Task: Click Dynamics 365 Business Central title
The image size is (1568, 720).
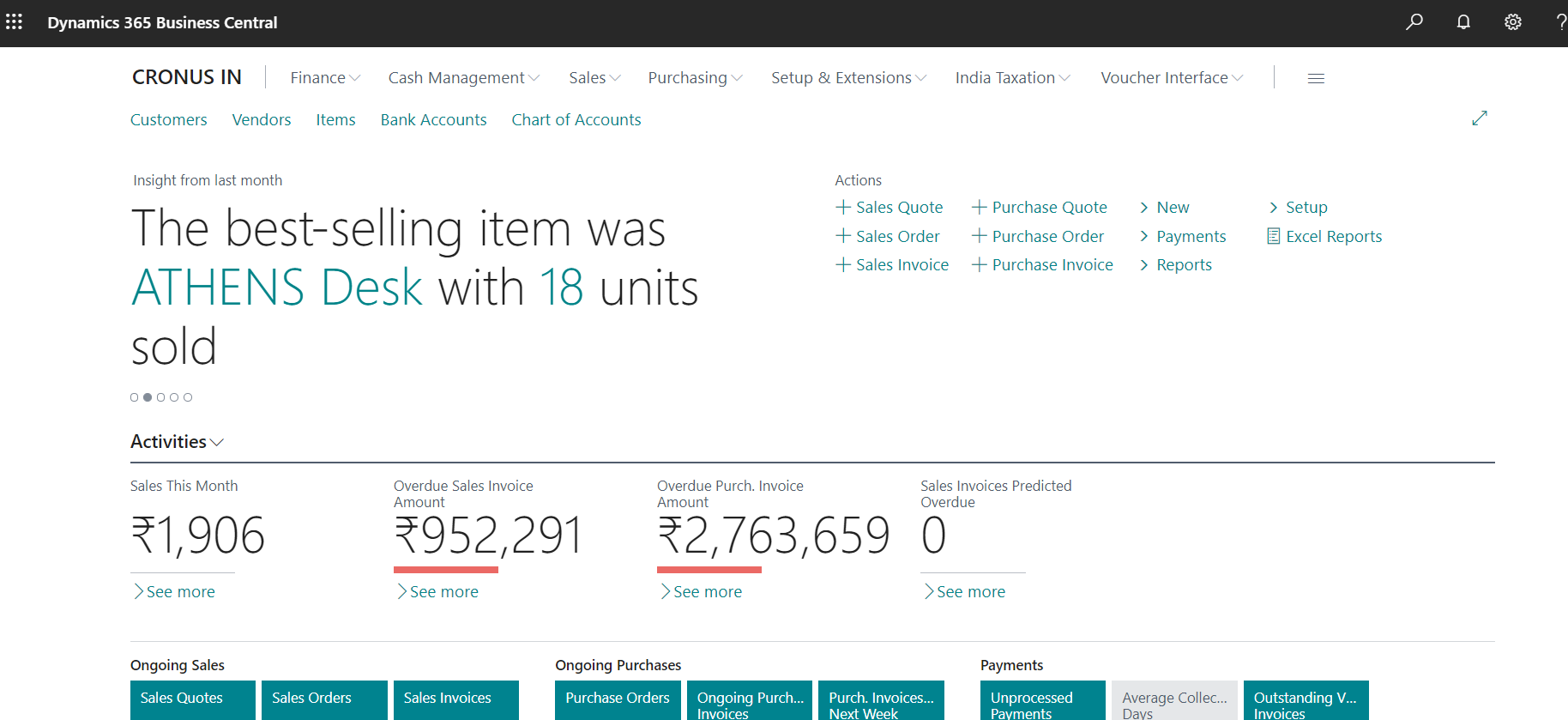Action: (x=162, y=22)
